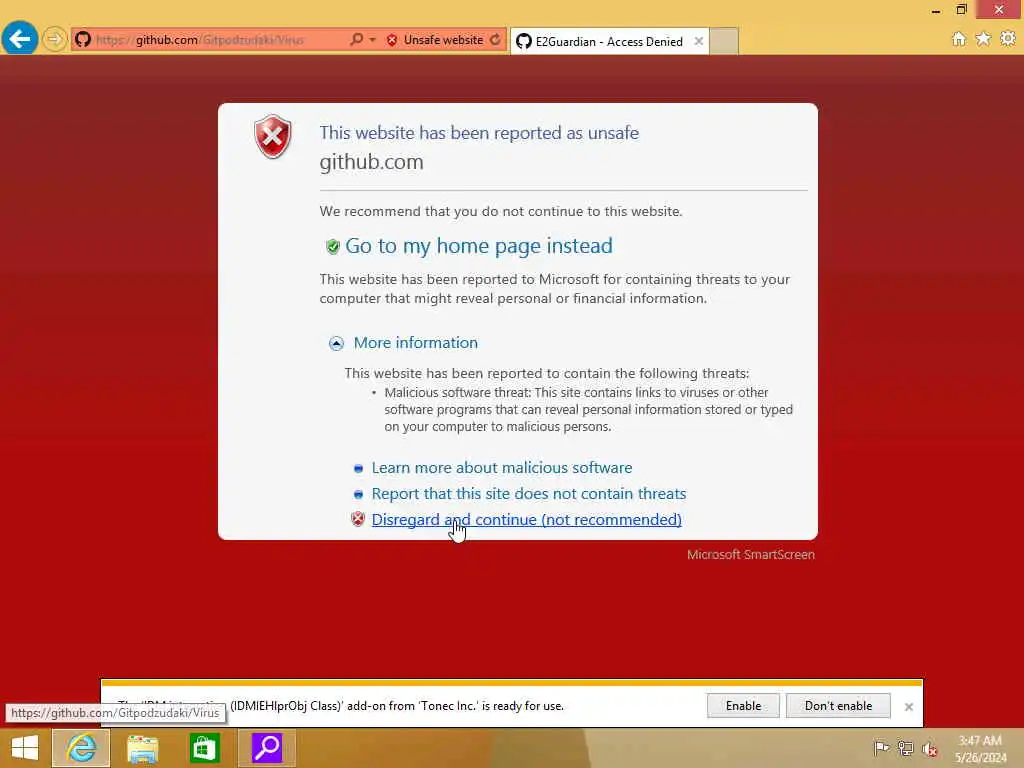Click red shield beside Disregard link
The height and width of the screenshot is (768, 1024).
(x=358, y=519)
